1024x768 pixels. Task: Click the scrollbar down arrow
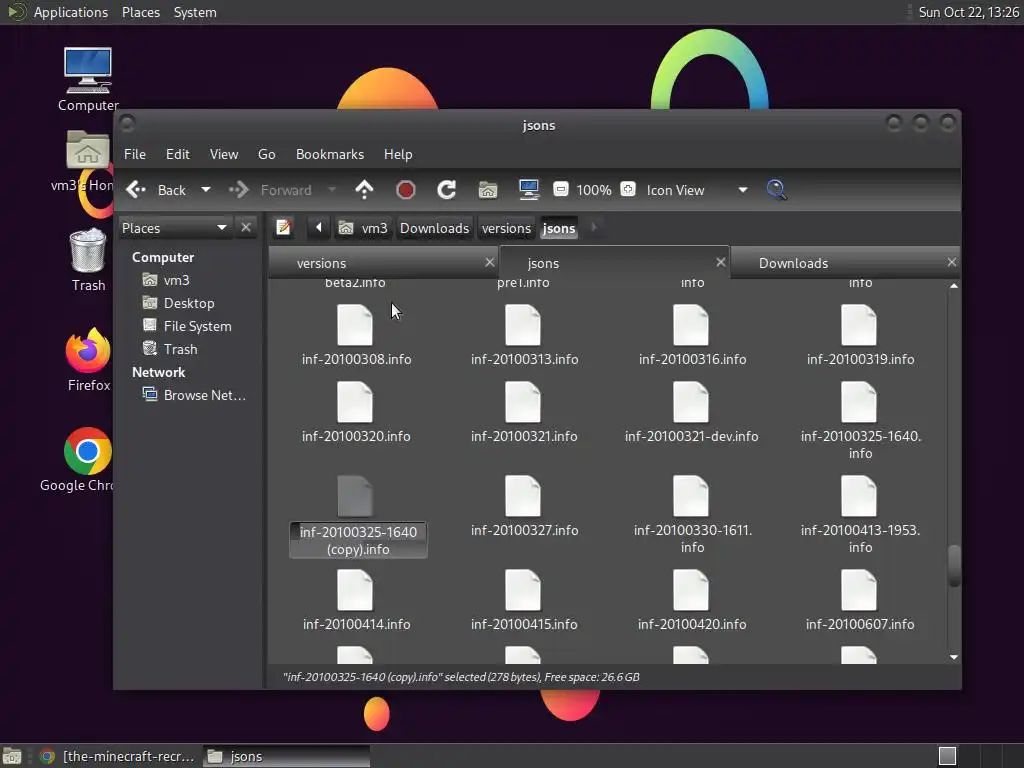pyautogui.click(x=954, y=657)
